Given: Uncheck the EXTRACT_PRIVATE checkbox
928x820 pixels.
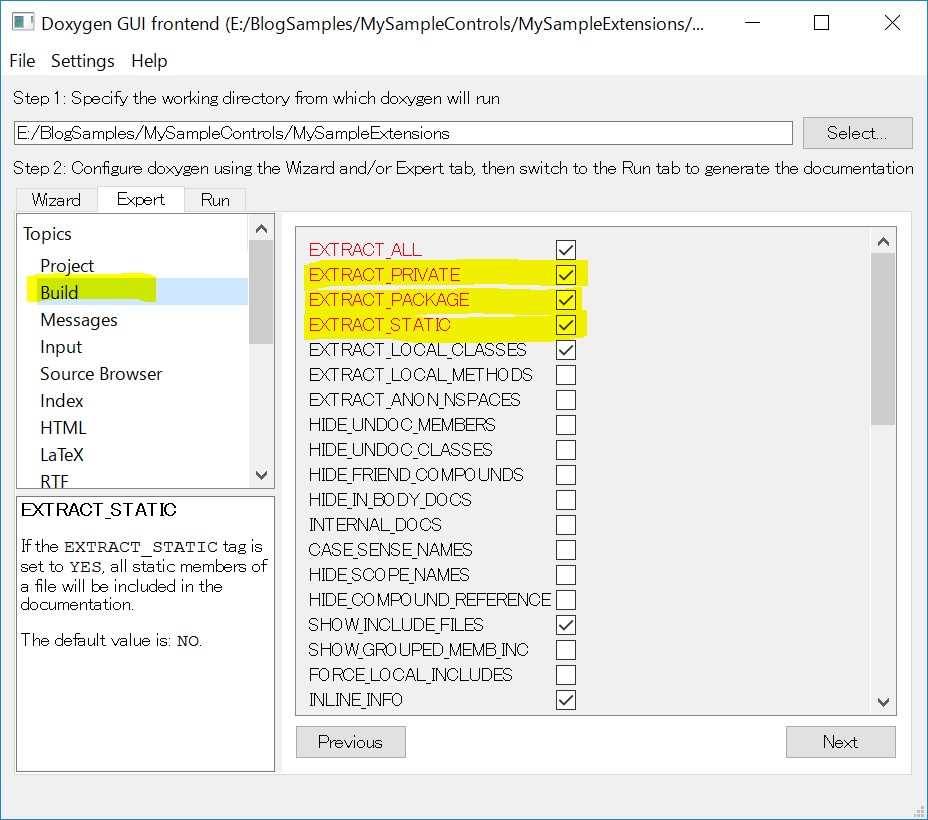Looking at the screenshot, I should [566, 275].
